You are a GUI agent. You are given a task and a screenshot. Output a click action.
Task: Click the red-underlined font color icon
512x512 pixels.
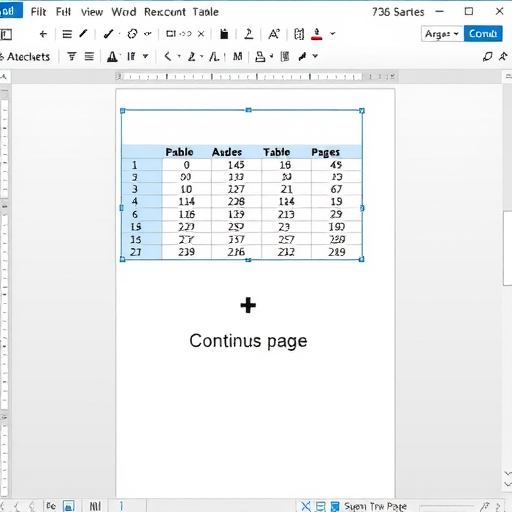(316, 34)
